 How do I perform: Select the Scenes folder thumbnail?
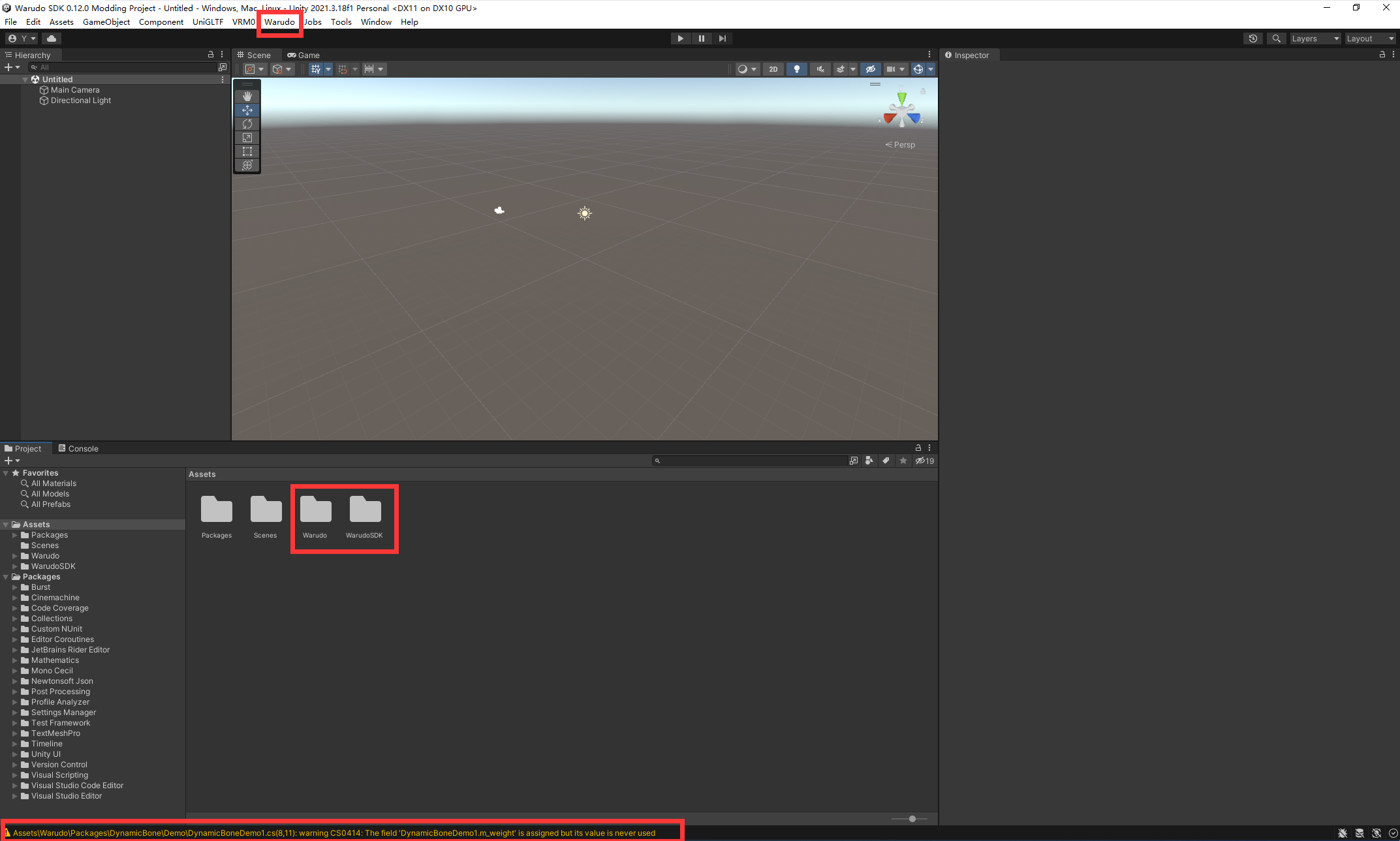click(266, 517)
